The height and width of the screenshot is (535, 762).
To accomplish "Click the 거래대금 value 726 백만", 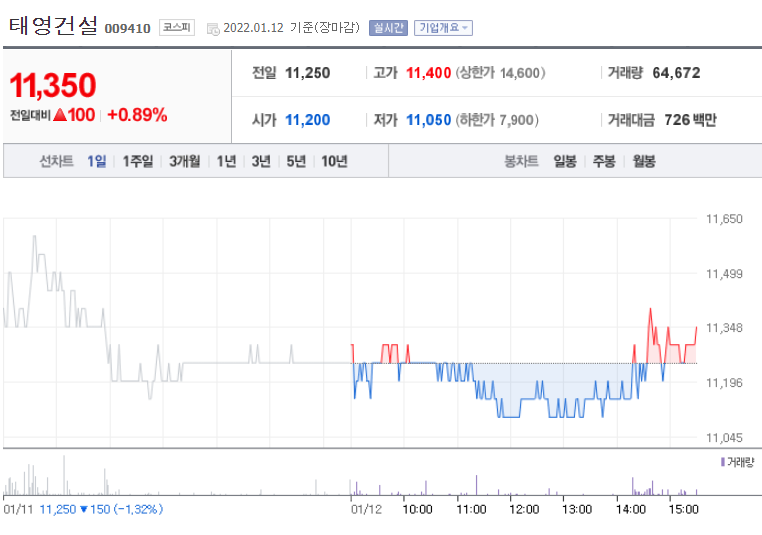I will click(x=691, y=120).
